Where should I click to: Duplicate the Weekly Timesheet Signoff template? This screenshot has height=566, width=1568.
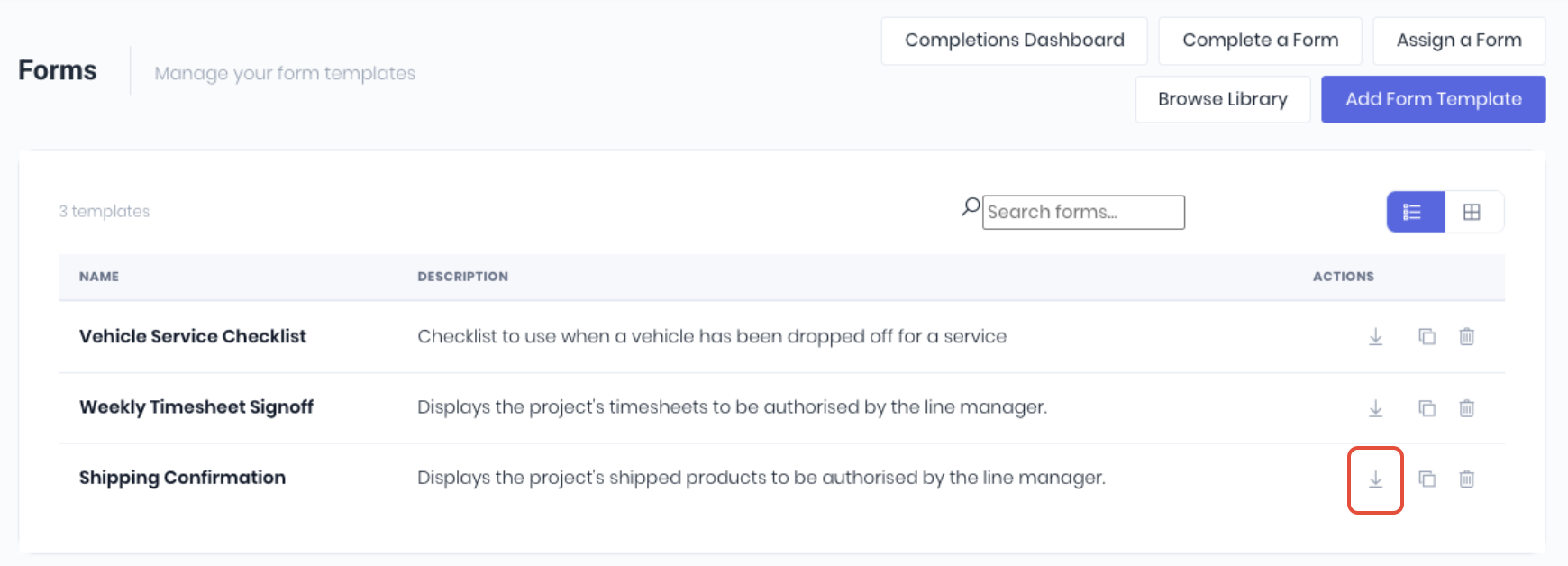pos(1427,408)
